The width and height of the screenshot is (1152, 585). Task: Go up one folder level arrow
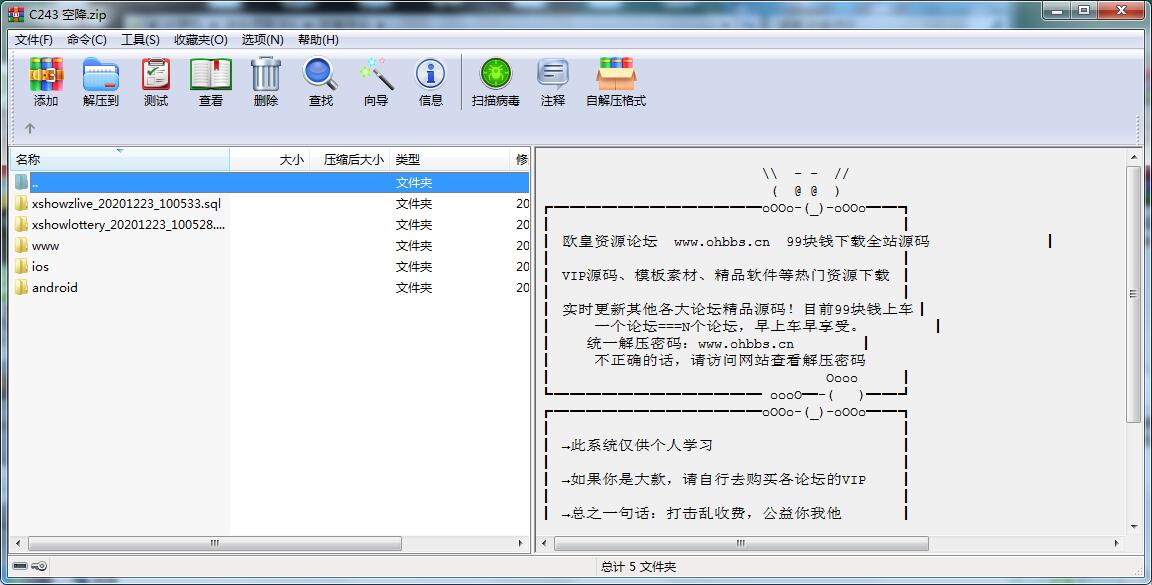pos(30,129)
